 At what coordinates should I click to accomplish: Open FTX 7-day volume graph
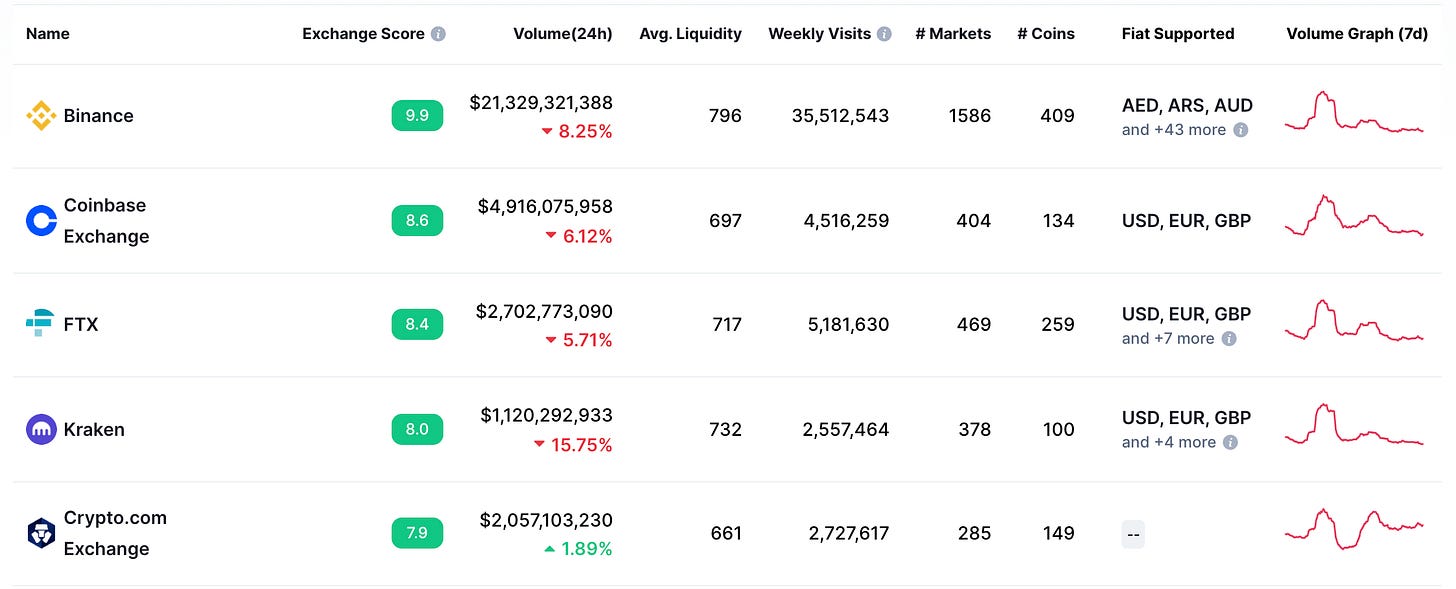tap(1354, 322)
